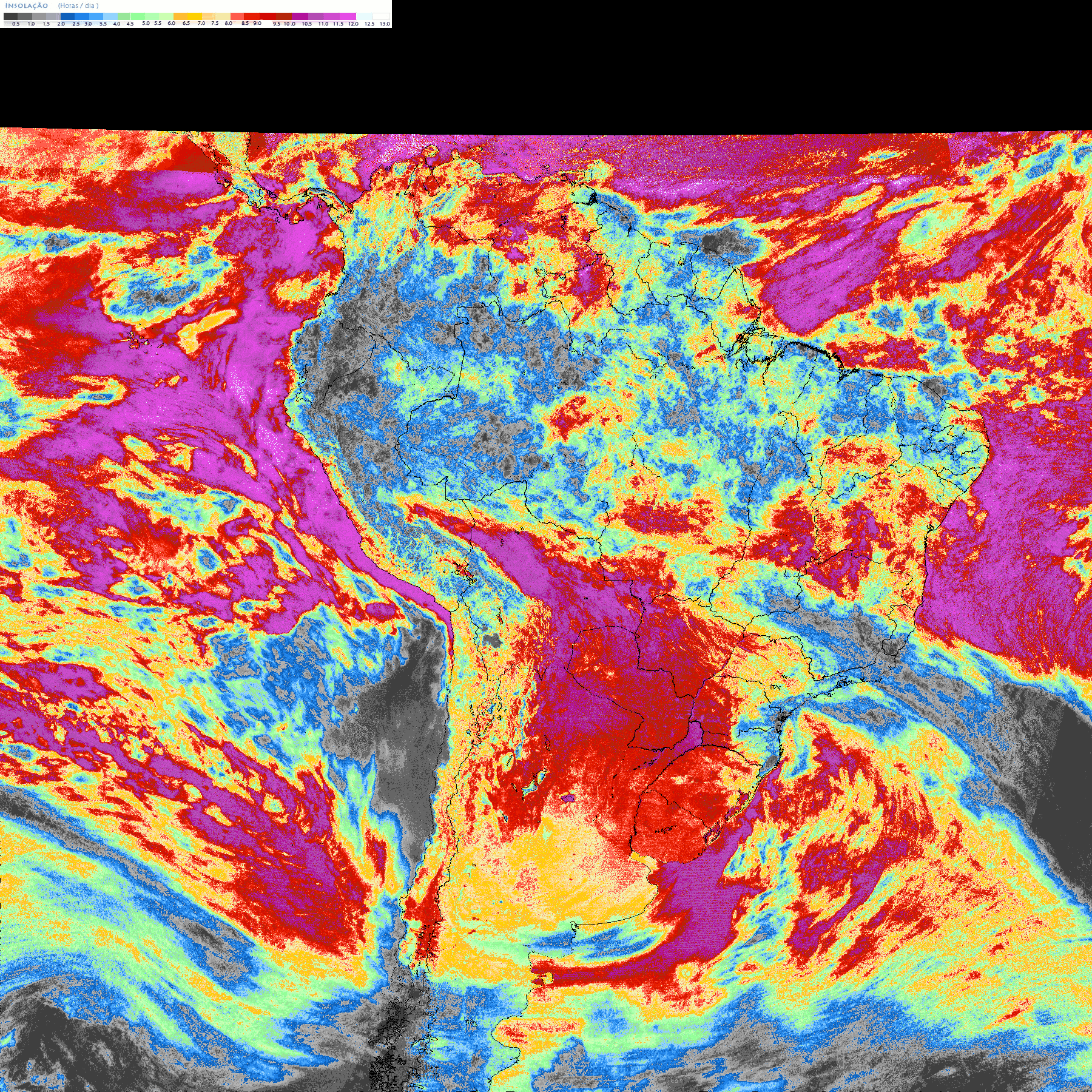The height and width of the screenshot is (1092, 1092).
Task: Click the 5.0 legend value
Action: pos(146,23)
